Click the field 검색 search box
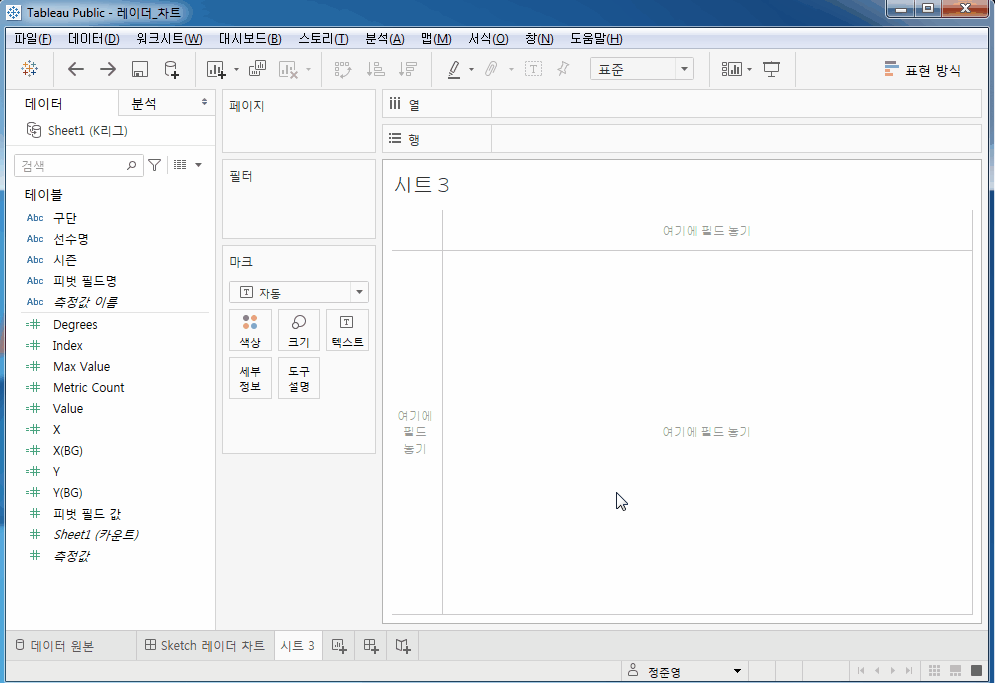Viewport: 995px width, 683px height. (78, 166)
